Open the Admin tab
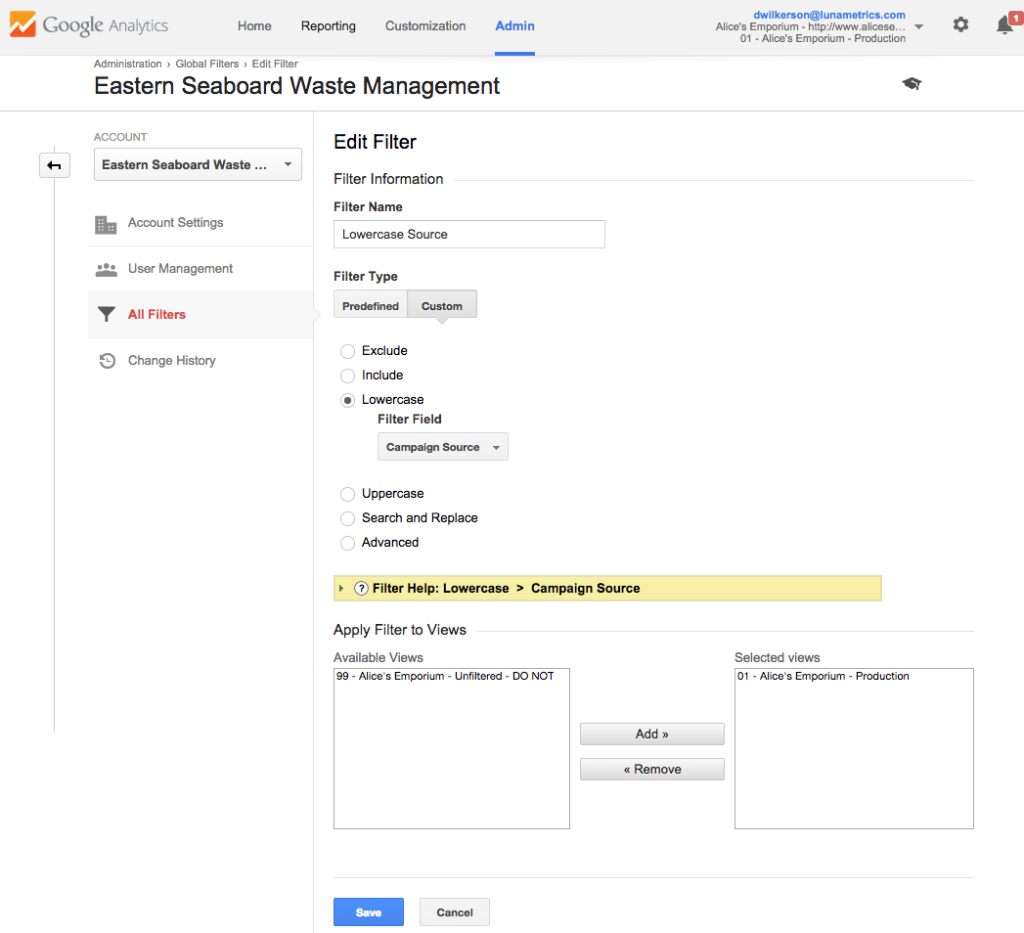 515,26
